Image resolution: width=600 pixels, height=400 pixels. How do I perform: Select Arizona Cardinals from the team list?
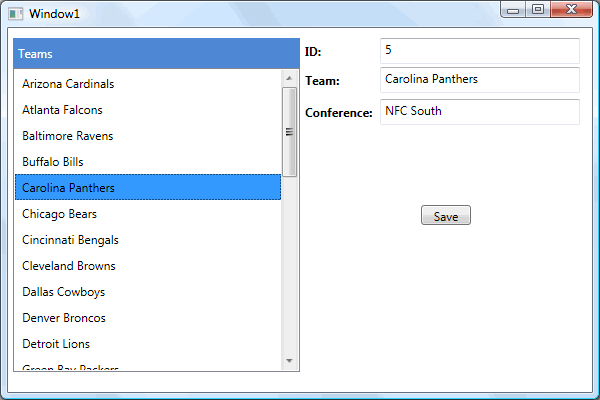(148, 83)
